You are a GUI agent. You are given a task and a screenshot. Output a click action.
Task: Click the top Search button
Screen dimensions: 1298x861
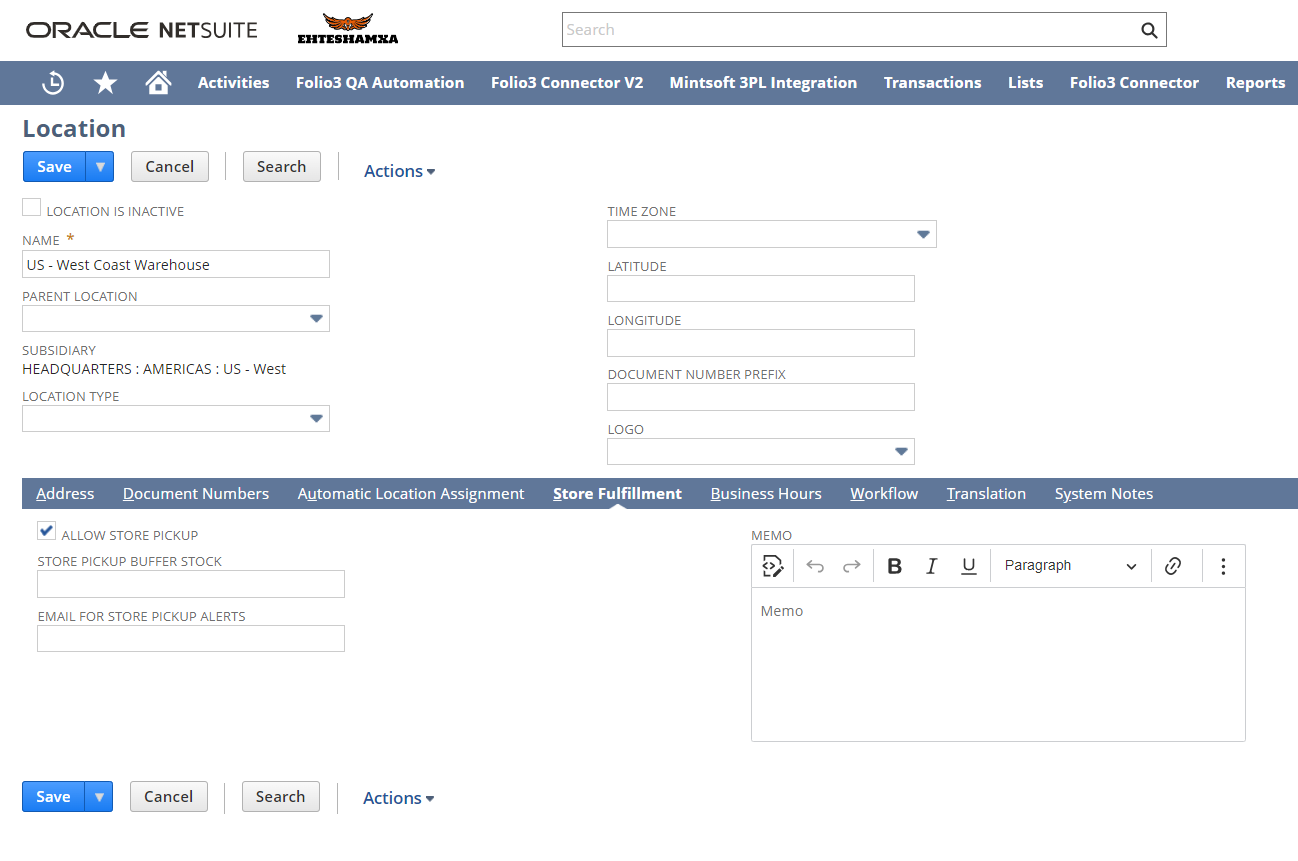coord(282,167)
